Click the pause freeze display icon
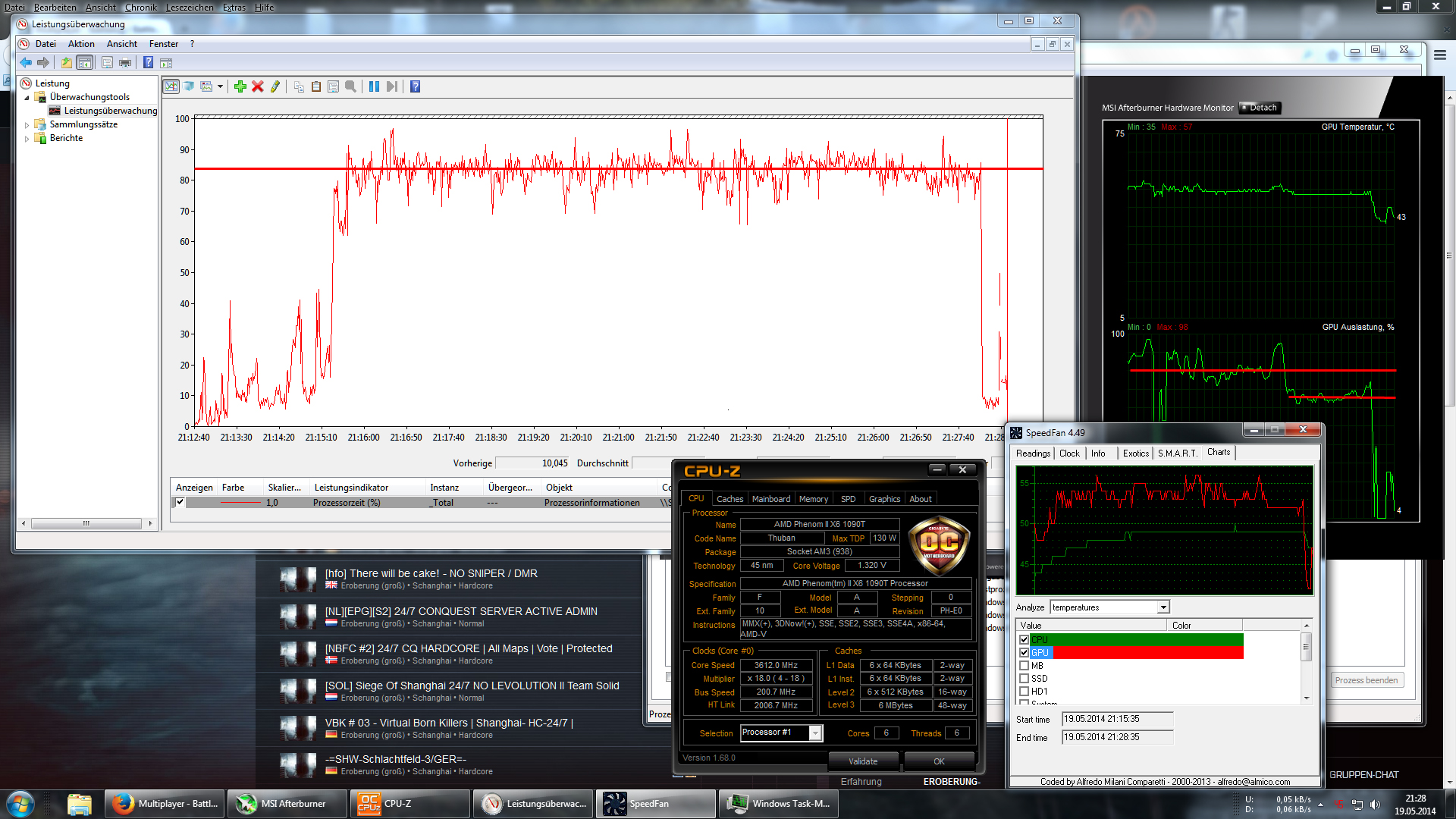 tap(374, 86)
